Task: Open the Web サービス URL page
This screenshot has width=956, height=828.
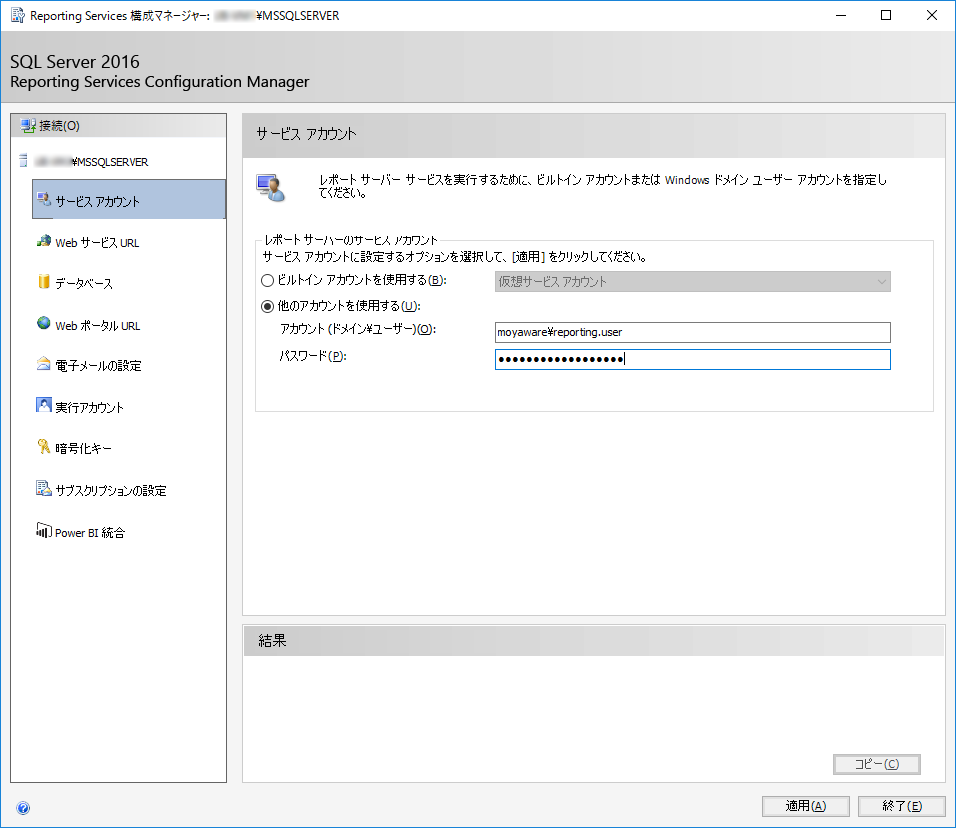Action: point(97,243)
